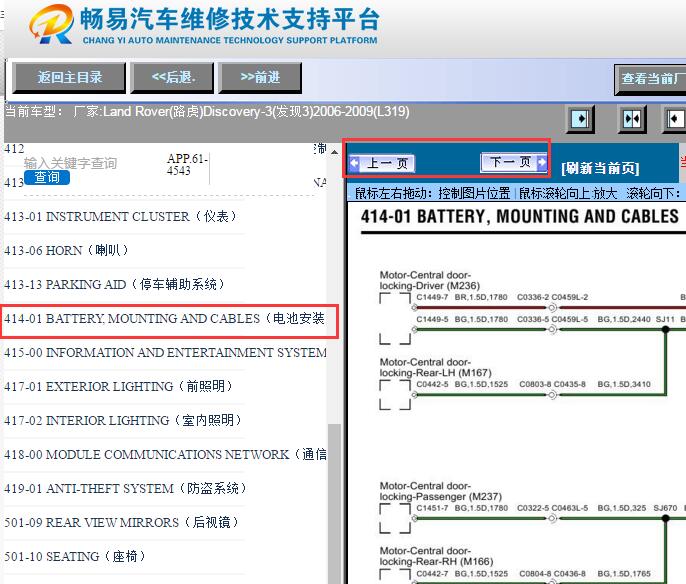
Task: Click the M167 rear-LH motor component box
Action: pos(395,395)
